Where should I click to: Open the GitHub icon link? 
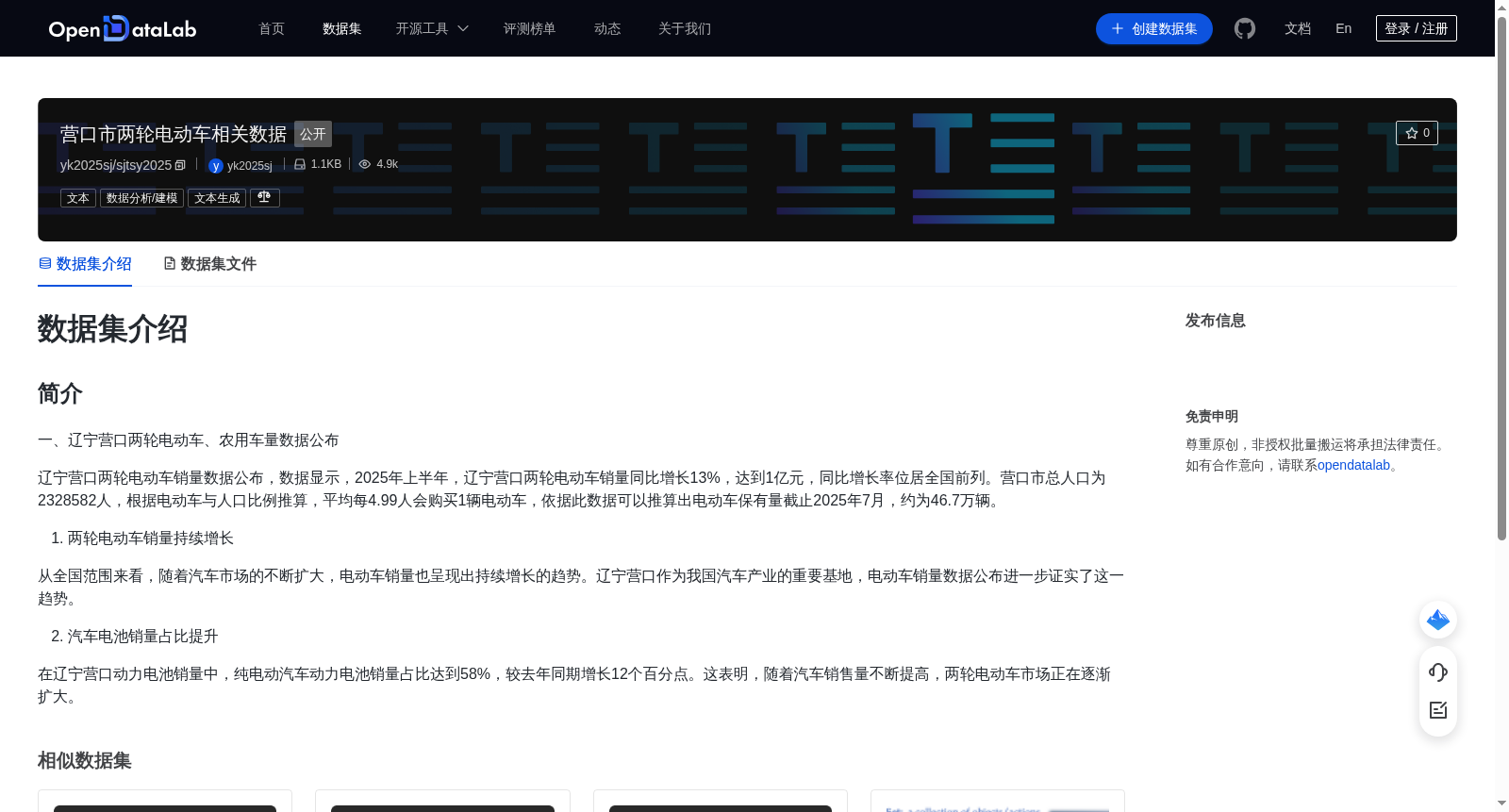point(1245,28)
